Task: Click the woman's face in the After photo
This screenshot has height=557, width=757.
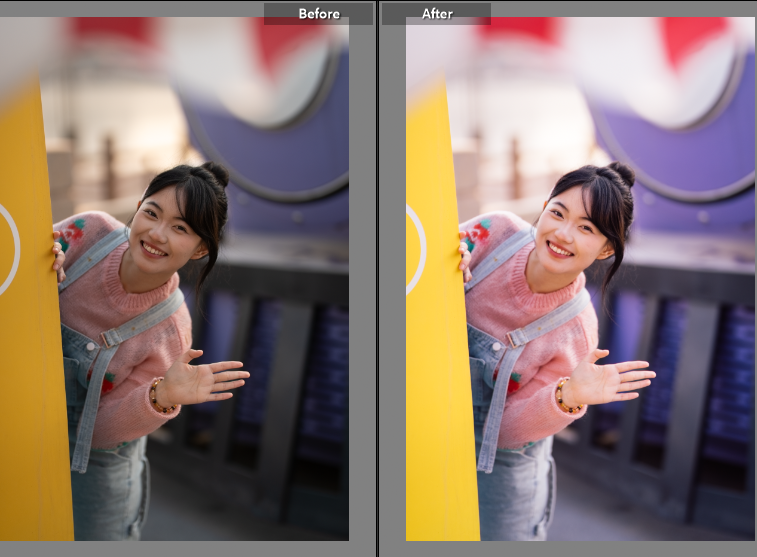Action: [568, 230]
